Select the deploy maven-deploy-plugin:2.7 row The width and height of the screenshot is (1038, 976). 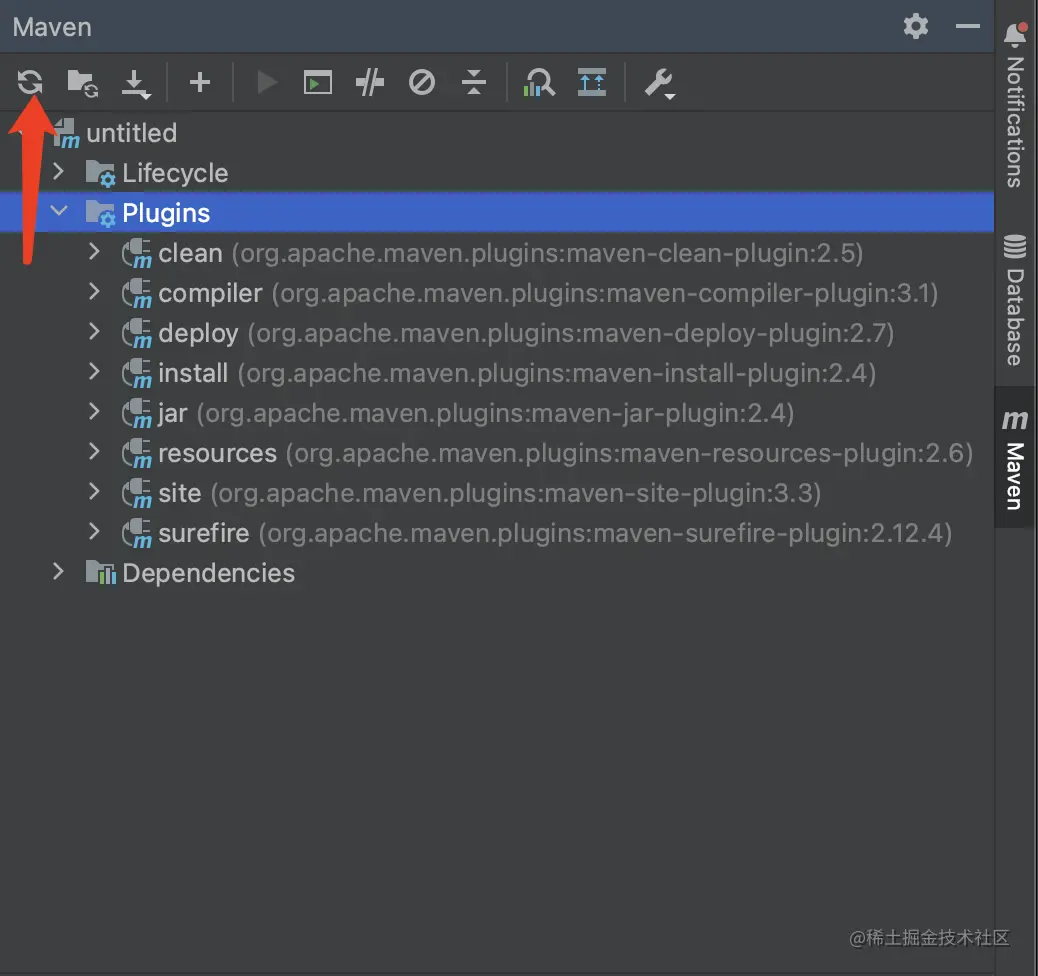coord(496,333)
